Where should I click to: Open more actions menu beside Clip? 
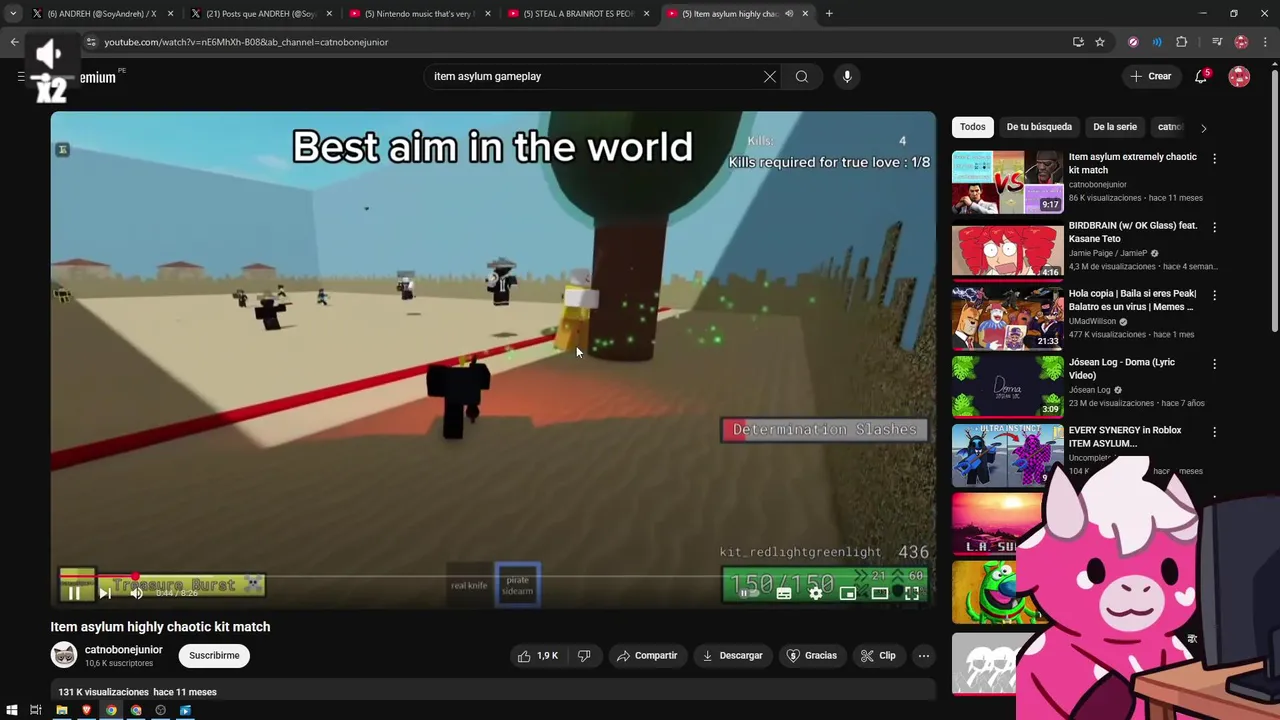[924, 656]
